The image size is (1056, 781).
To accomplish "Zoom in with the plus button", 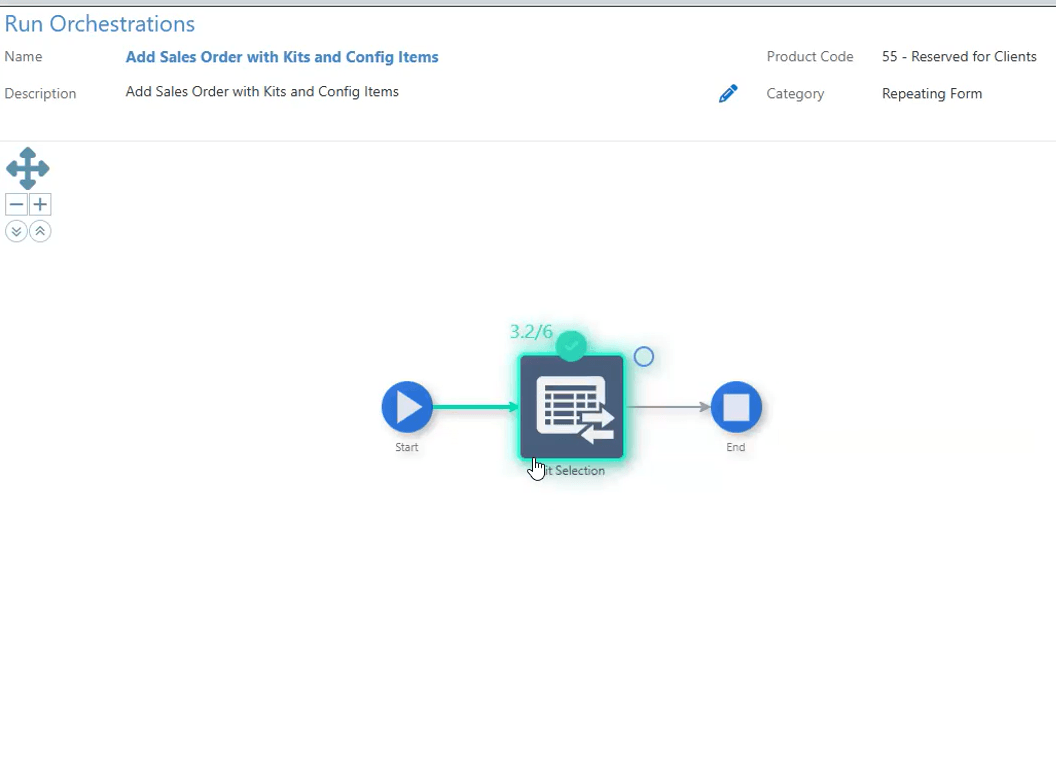I will (40, 204).
